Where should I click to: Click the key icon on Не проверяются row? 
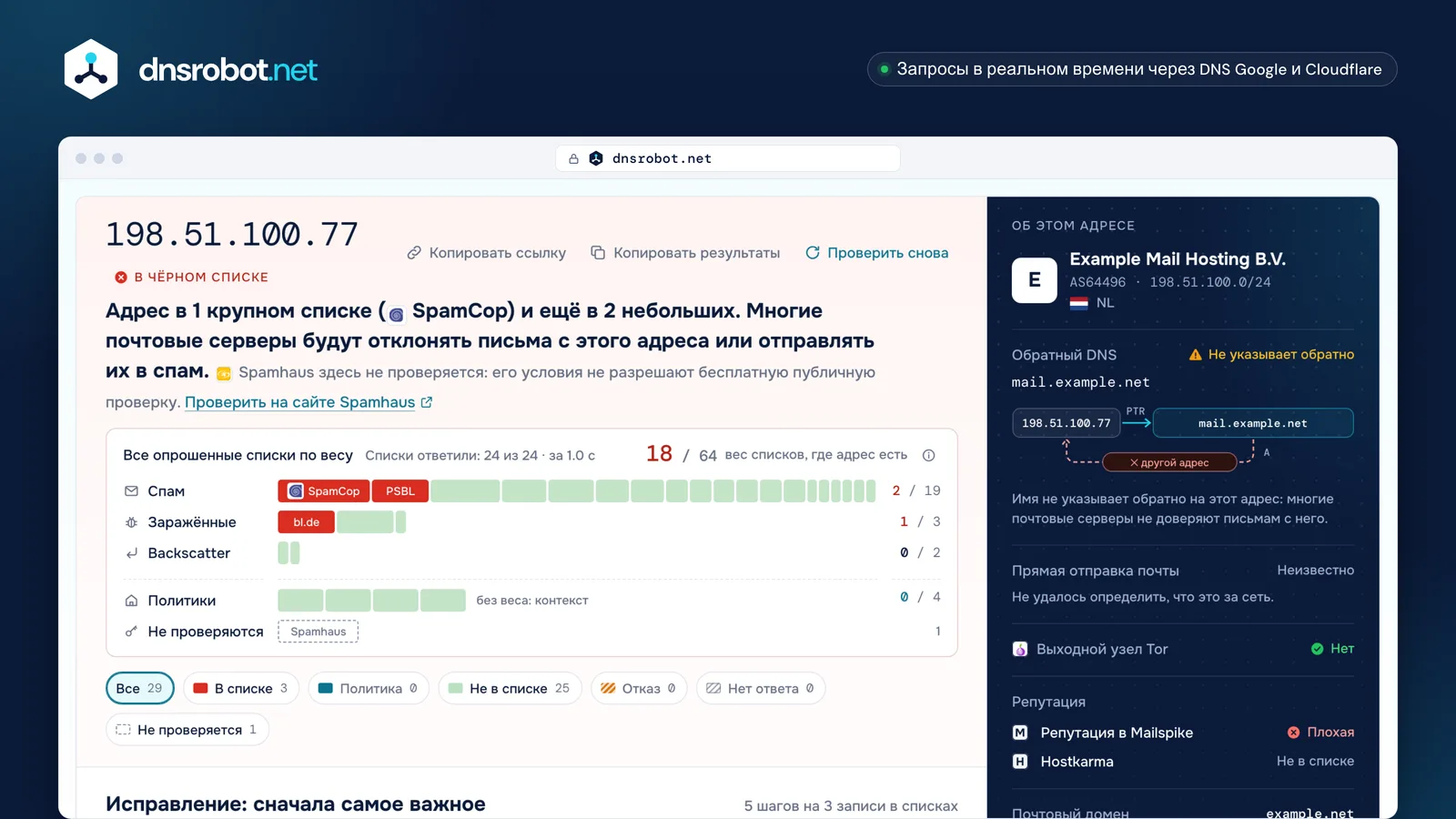coord(131,632)
